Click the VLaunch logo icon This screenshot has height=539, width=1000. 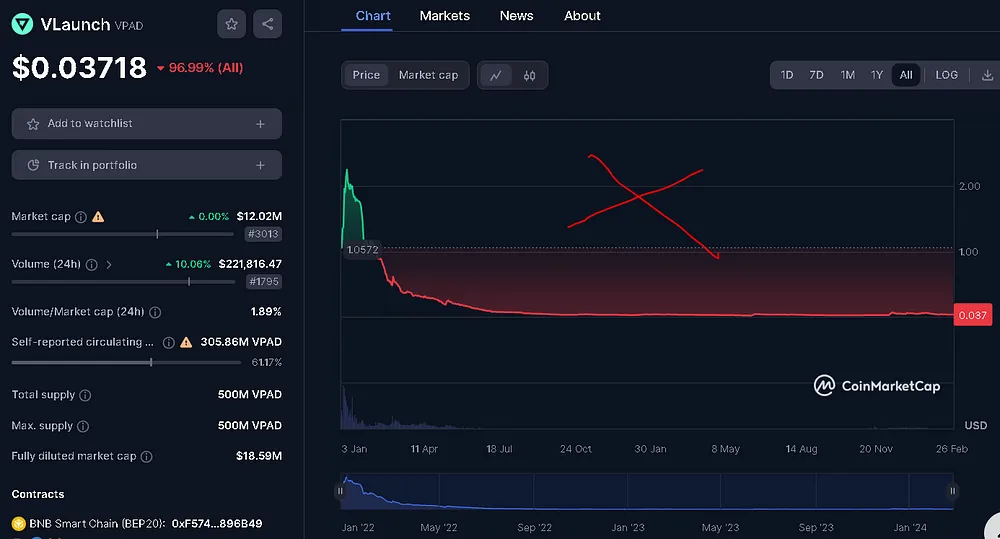coord(22,24)
